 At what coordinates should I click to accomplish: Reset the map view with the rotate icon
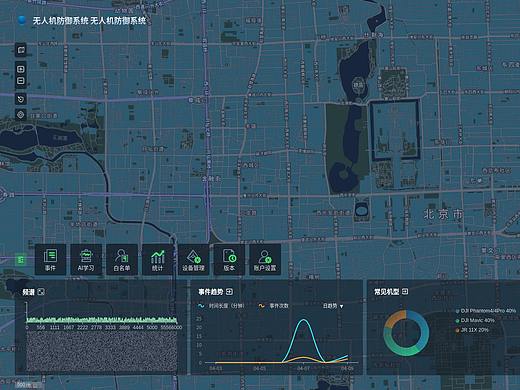point(21,99)
